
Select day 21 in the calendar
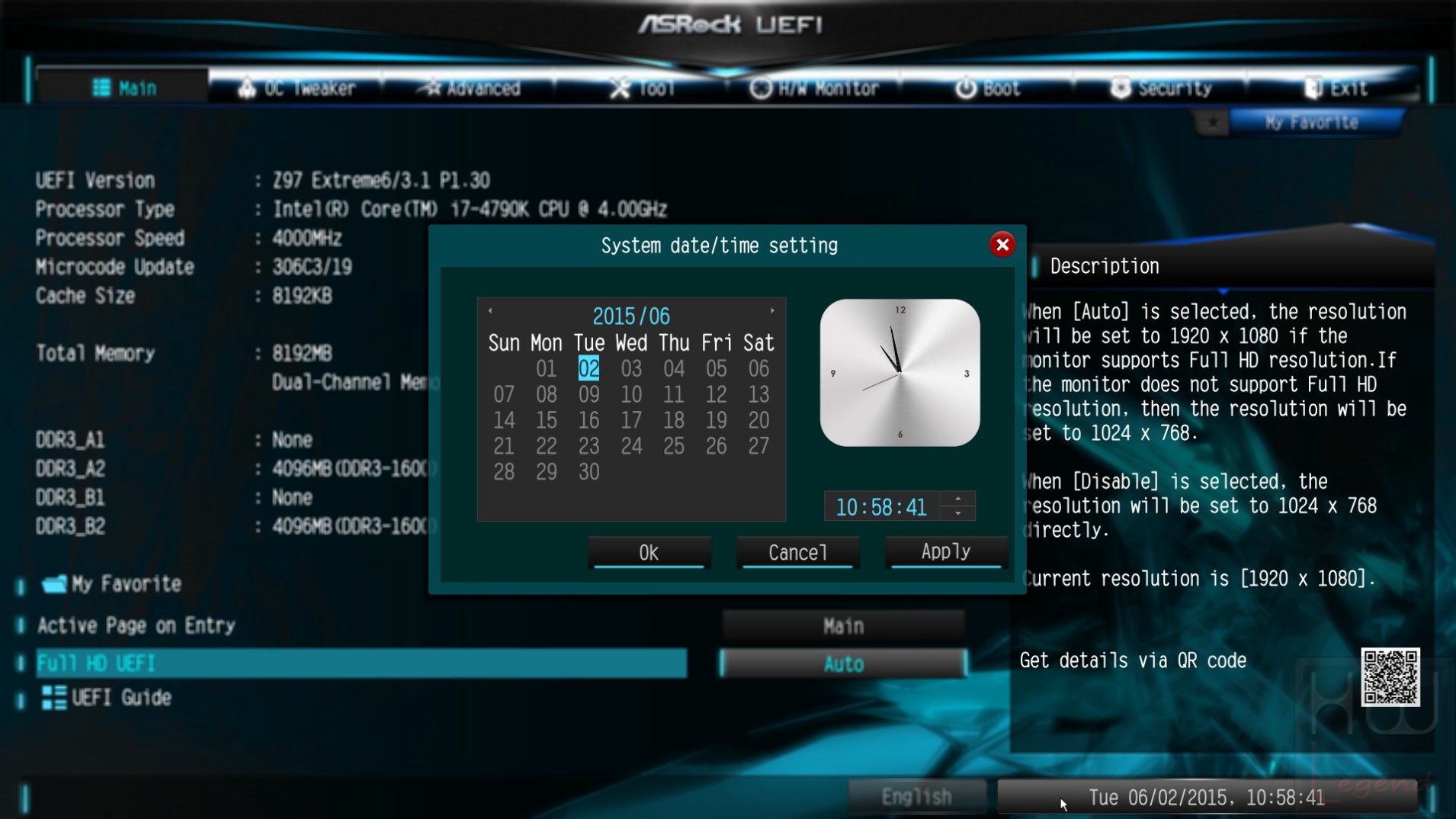click(504, 446)
